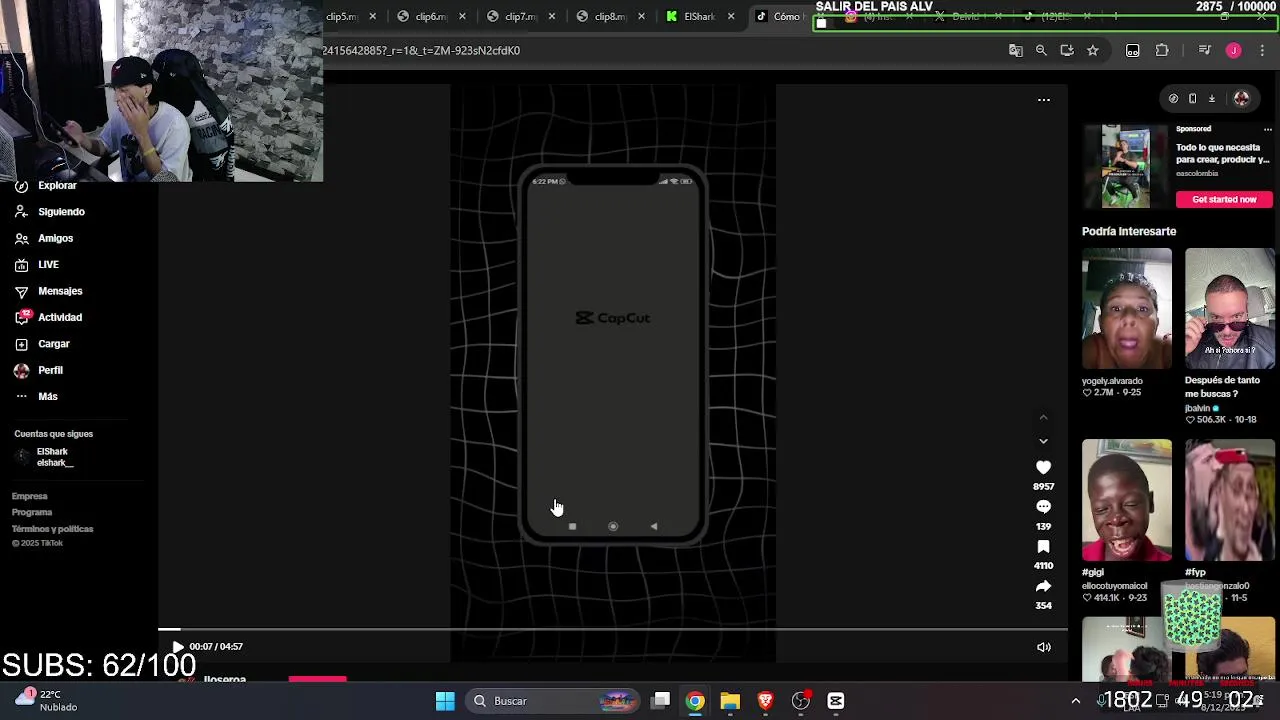Open the LIVE section
Viewport: 1280px width, 720px height.
(37, 265)
